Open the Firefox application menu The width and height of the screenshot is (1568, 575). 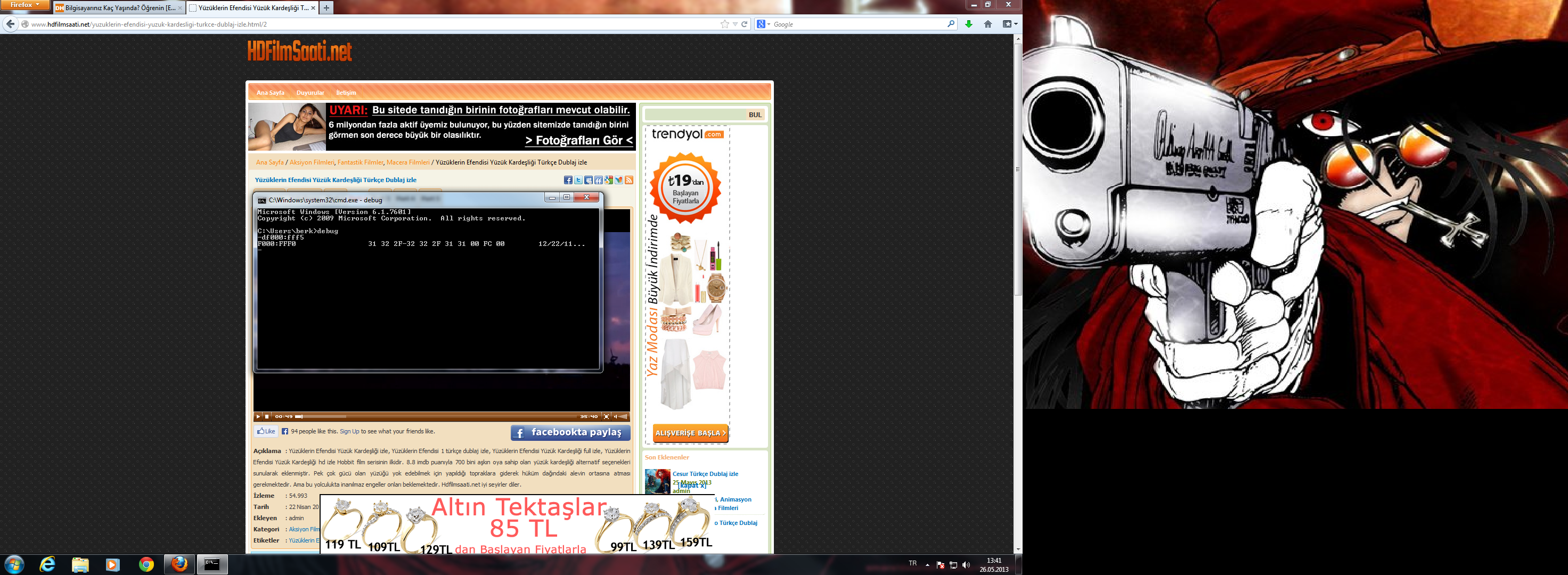[x=25, y=5]
